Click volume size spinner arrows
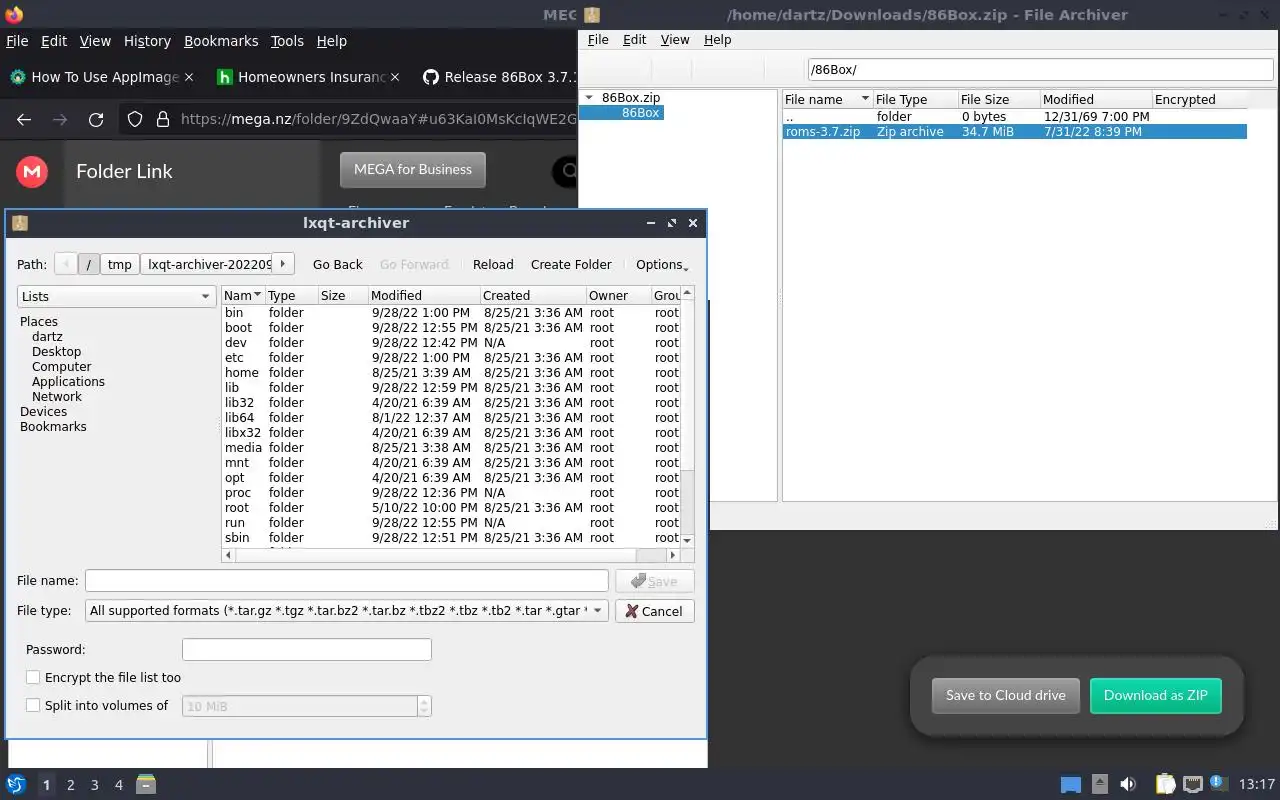Screen dimensions: 1280x800 [425, 706]
